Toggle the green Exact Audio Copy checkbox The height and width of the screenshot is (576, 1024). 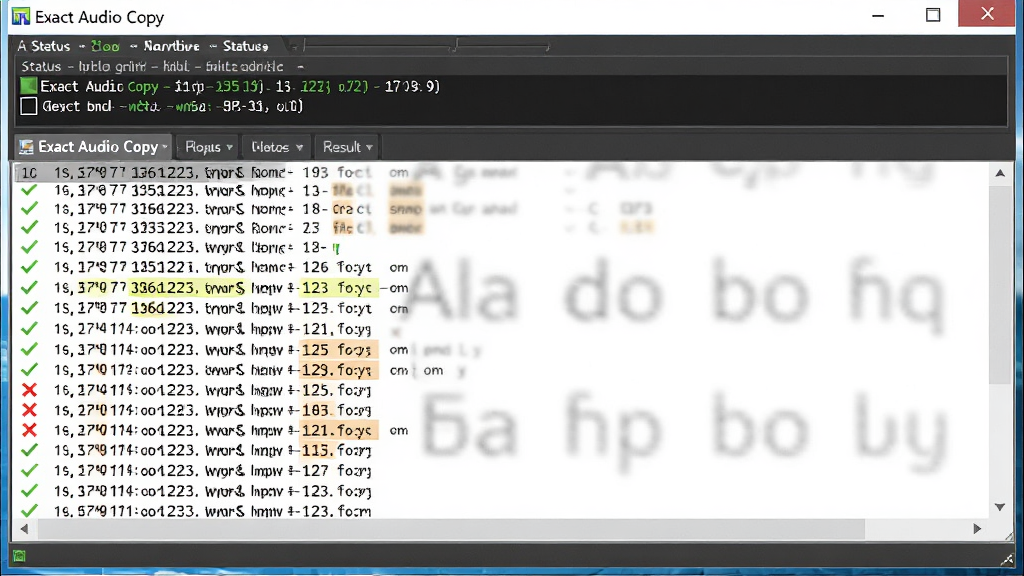point(29,86)
